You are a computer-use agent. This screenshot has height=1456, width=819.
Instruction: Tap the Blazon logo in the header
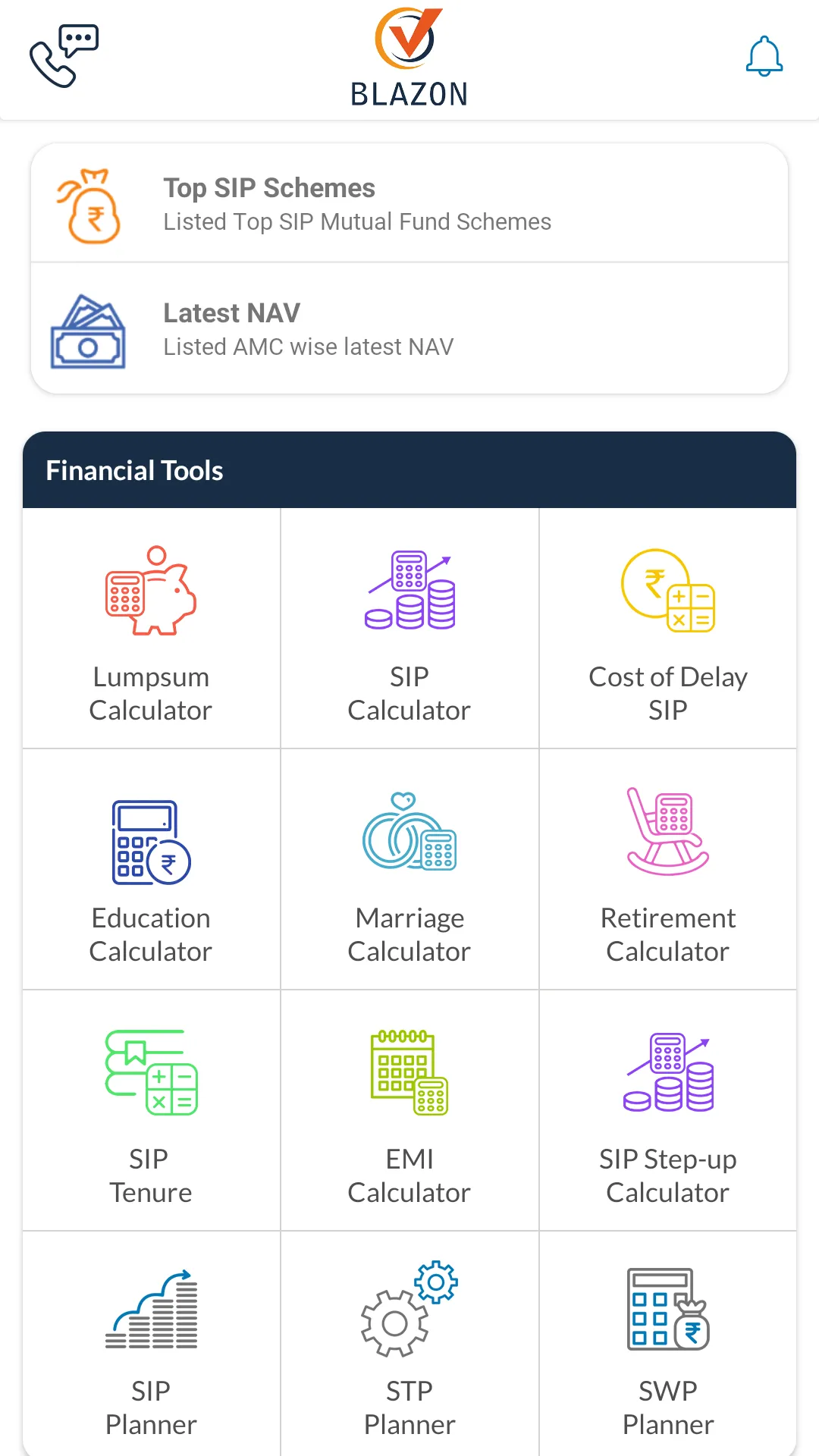409,58
